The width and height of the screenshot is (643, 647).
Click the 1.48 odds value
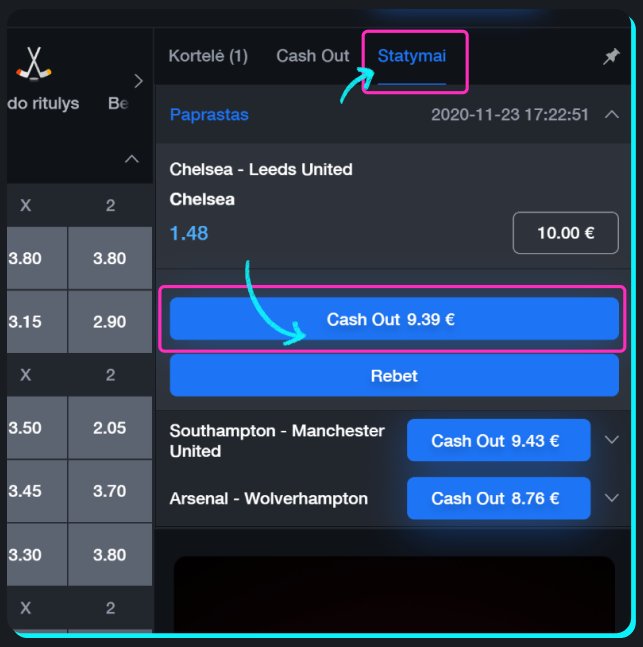pyautogui.click(x=189, y=233)
